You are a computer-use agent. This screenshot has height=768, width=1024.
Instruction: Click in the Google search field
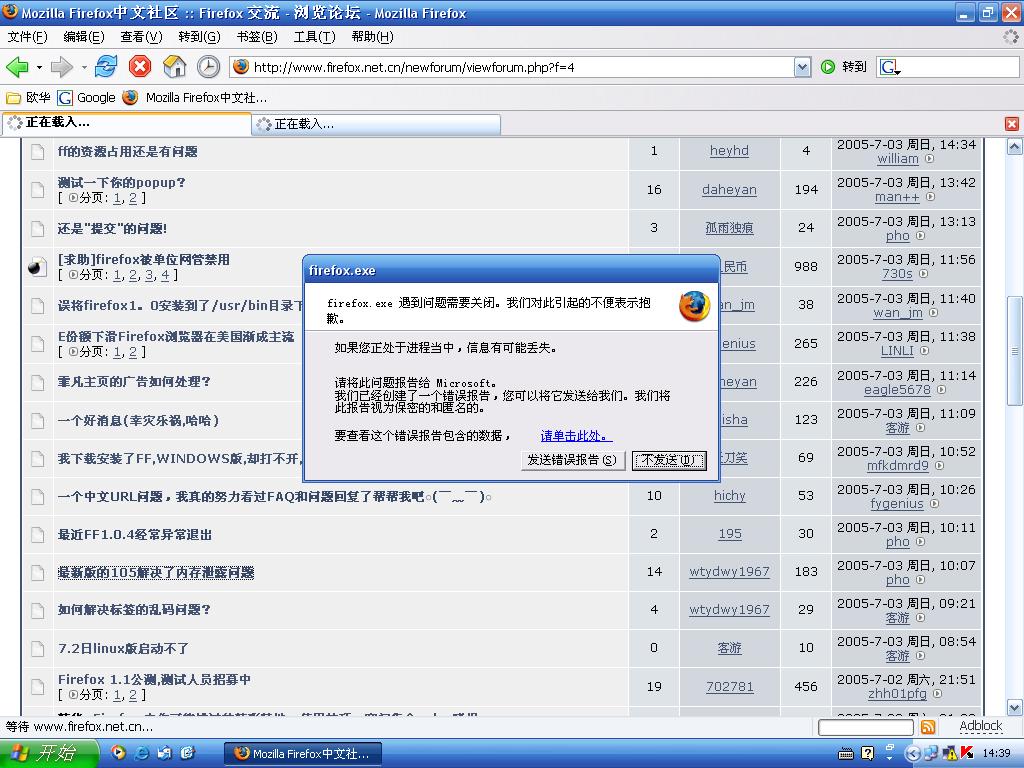click(959, 67)
